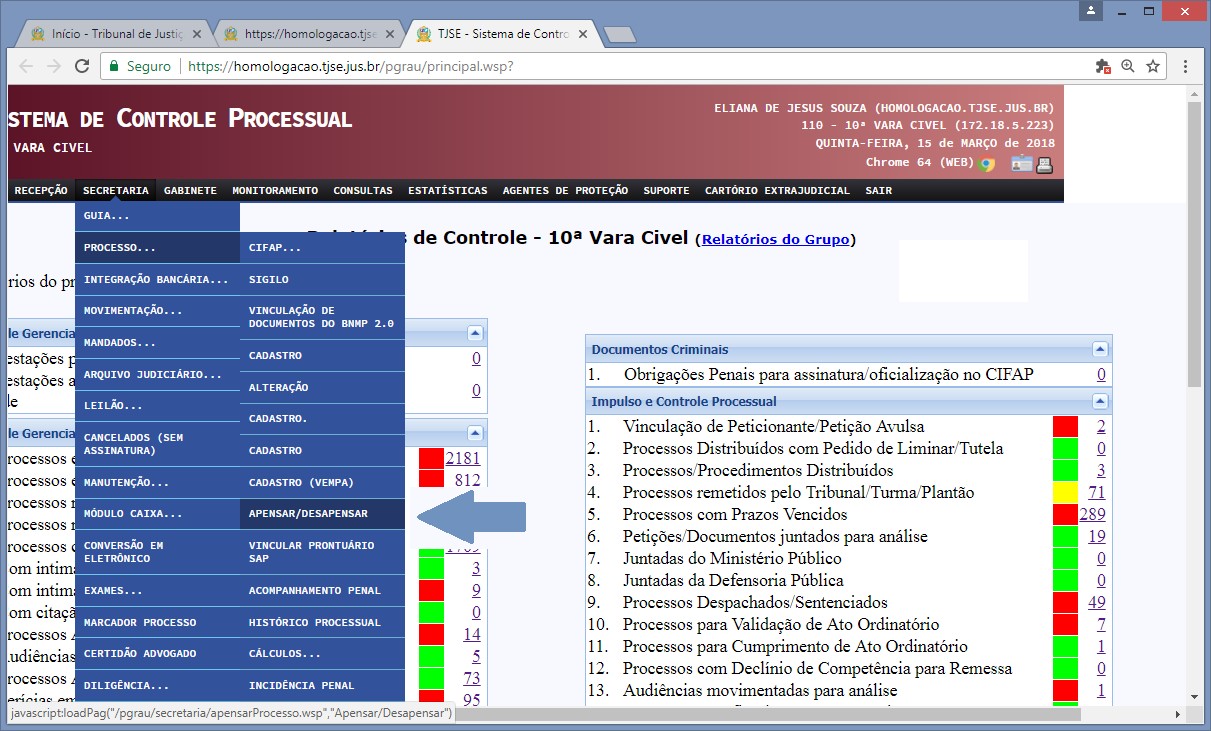This screenshot has height=731, width=1211.
Task: Click the zoom magnifier icon in address bar
Action: point(1128,66)
